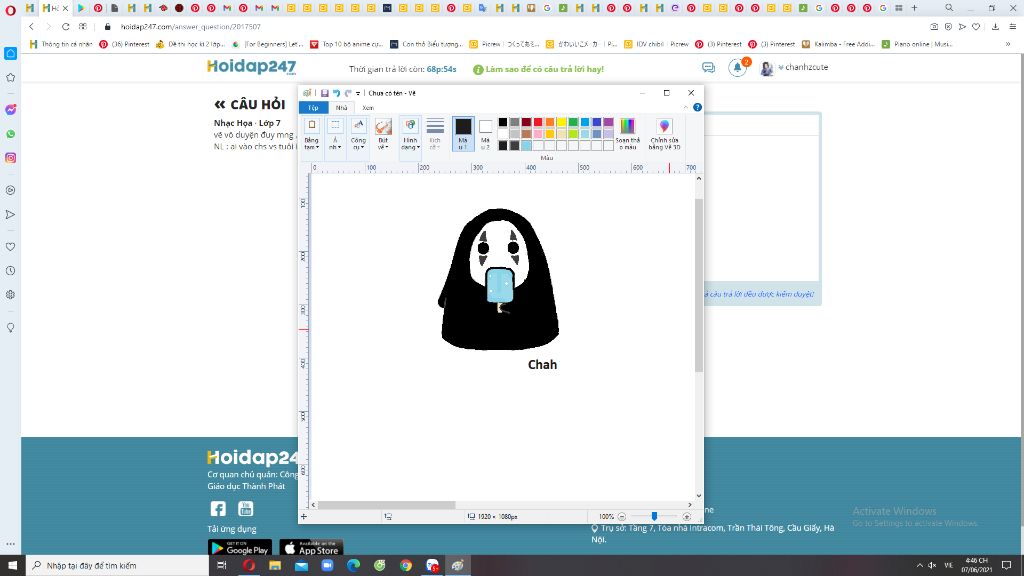Switch to the Nhà (Home) tab

click(341, 108)
